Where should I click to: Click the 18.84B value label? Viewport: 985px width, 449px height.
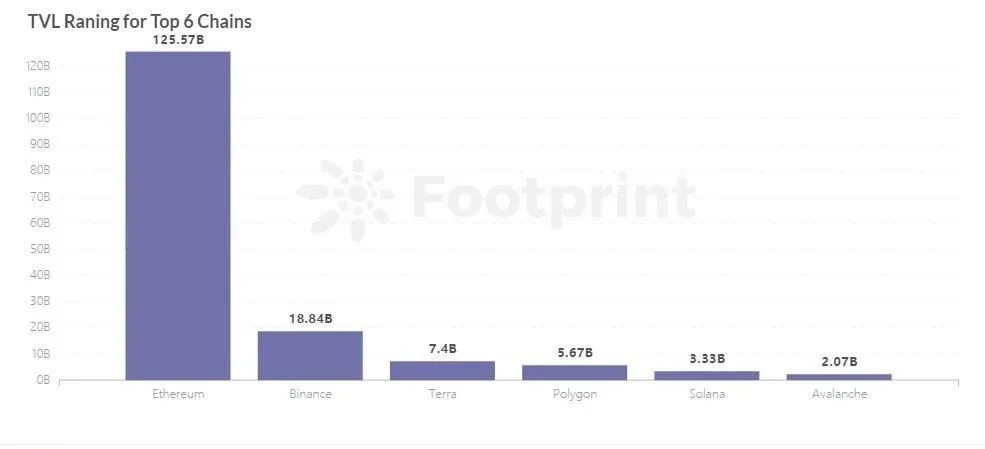pyautogui.click(x=310, y=319)
